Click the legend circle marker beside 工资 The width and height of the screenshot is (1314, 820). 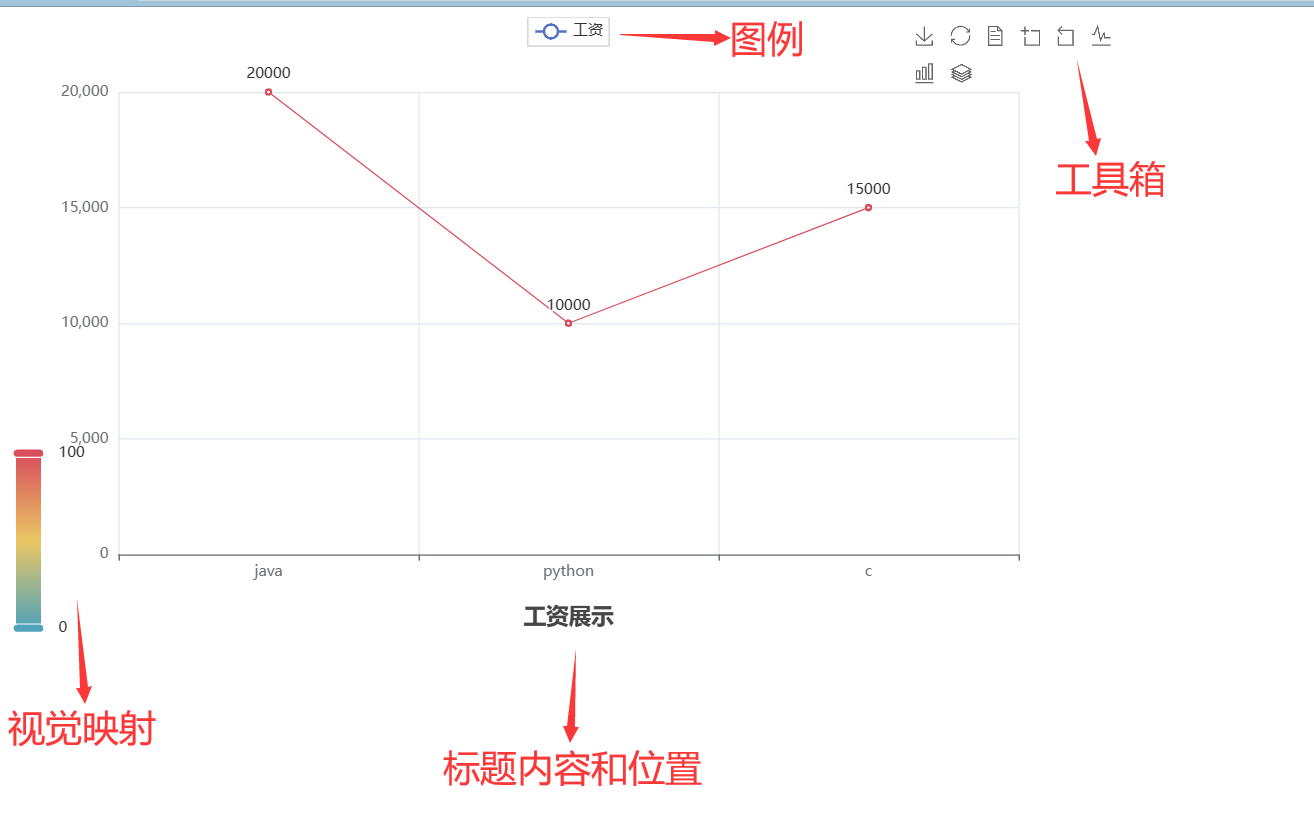click(x=551, y=32)
